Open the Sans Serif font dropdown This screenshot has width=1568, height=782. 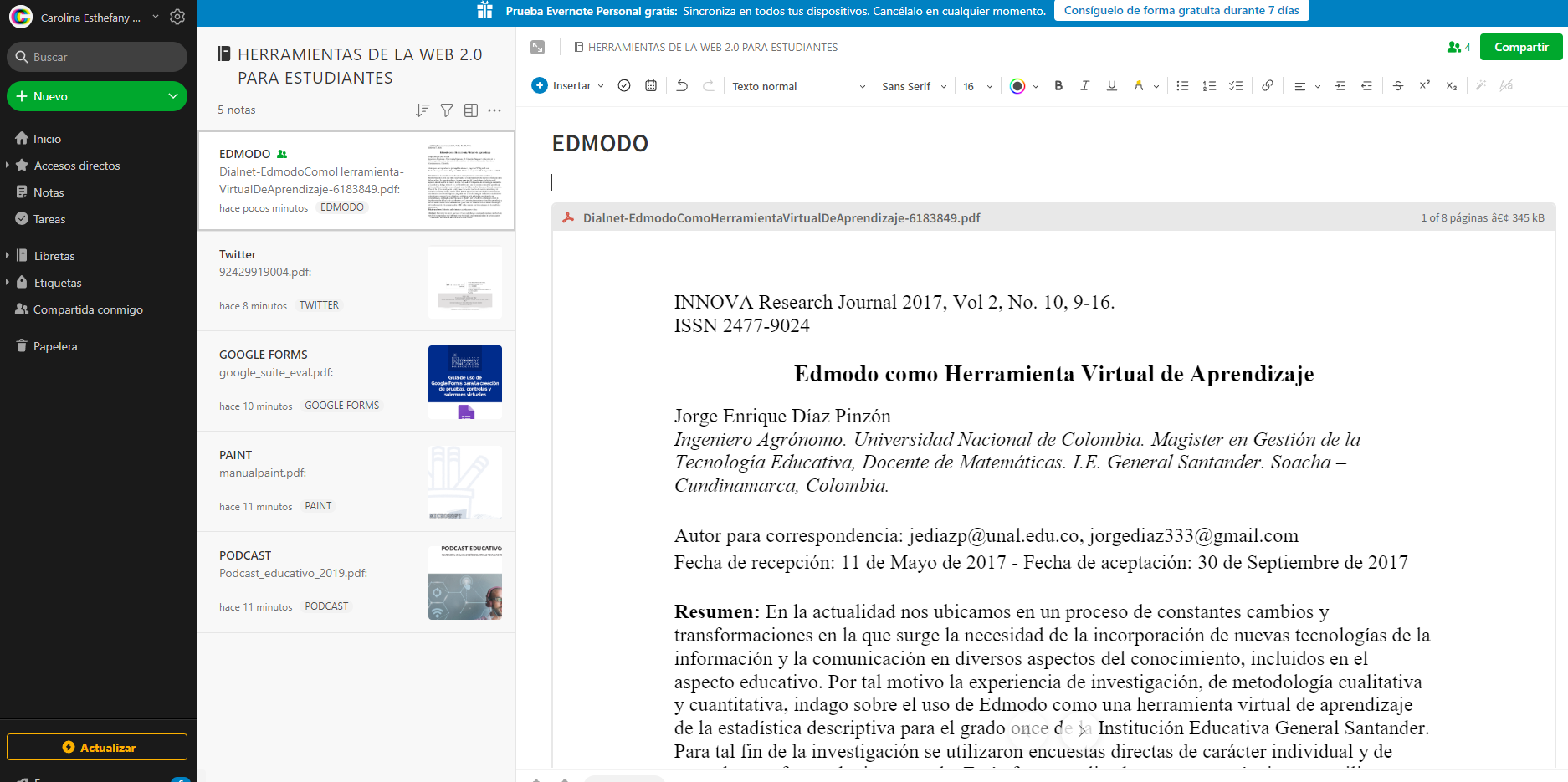click(915, 86)
